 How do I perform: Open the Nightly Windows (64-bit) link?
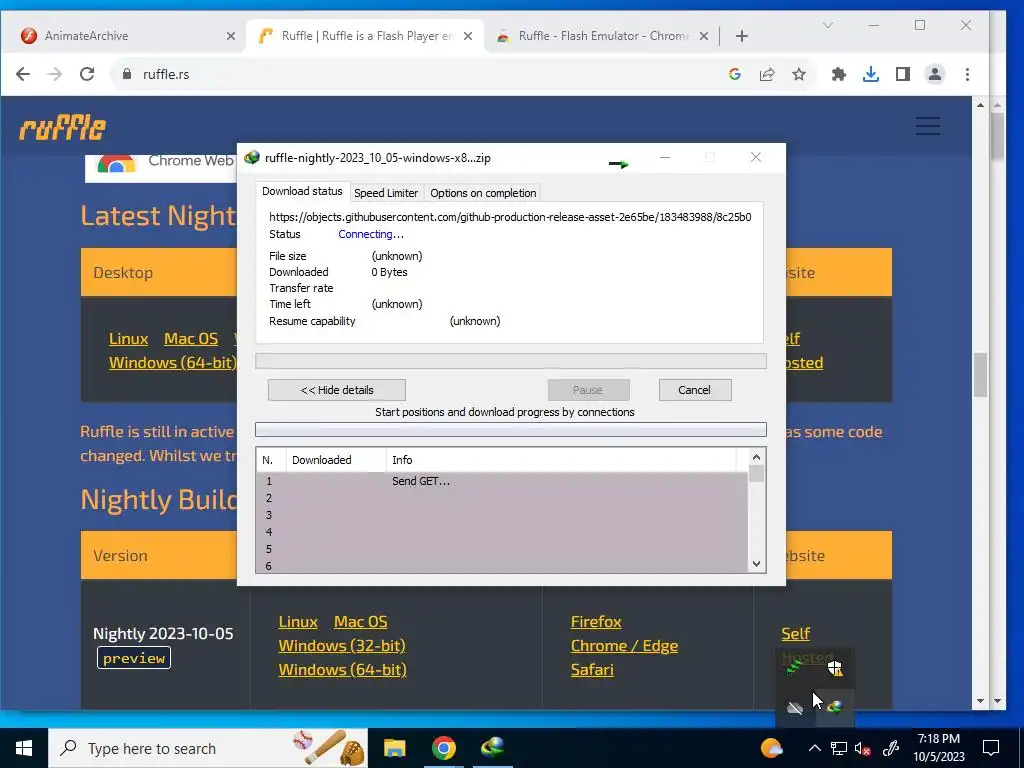click(342, 669)
